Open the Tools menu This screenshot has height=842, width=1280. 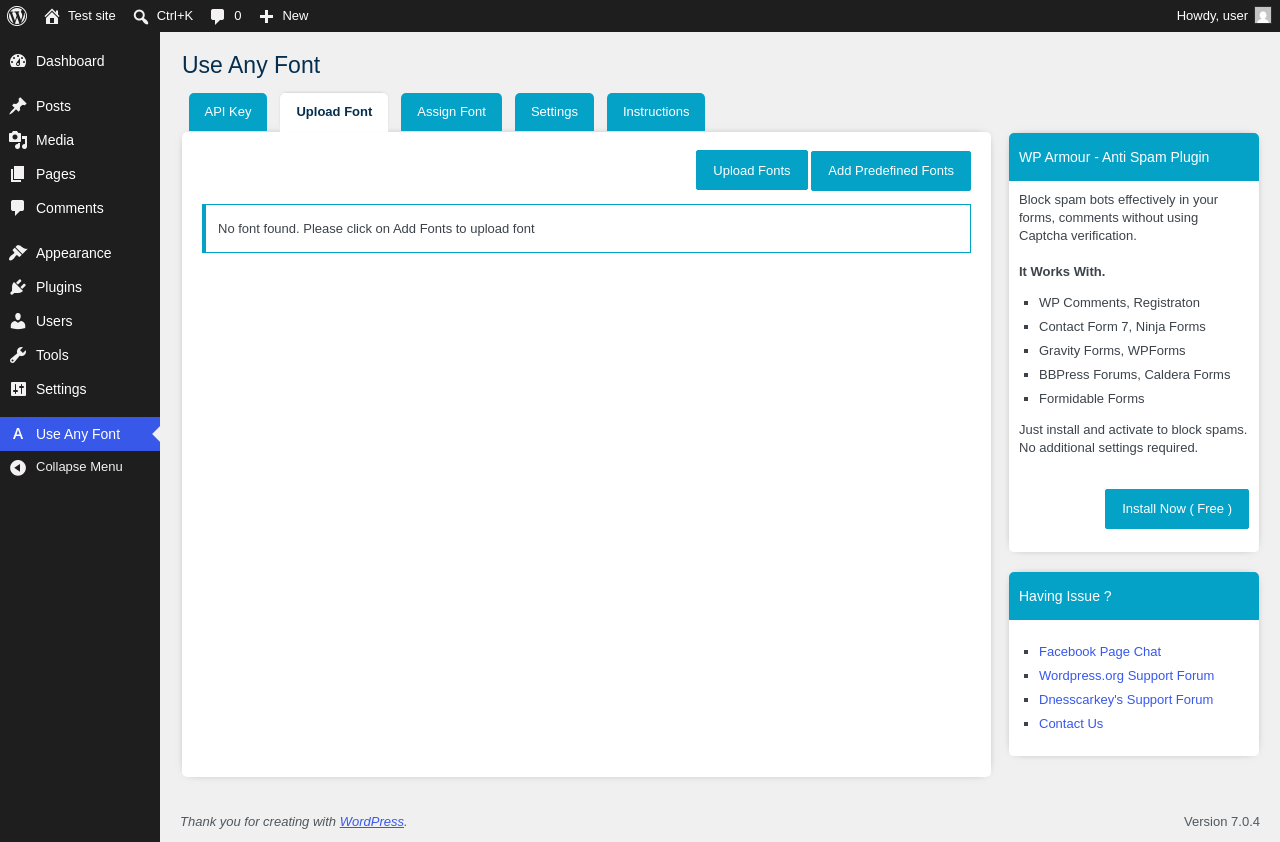pyautogui.click(x=80, y=355)
